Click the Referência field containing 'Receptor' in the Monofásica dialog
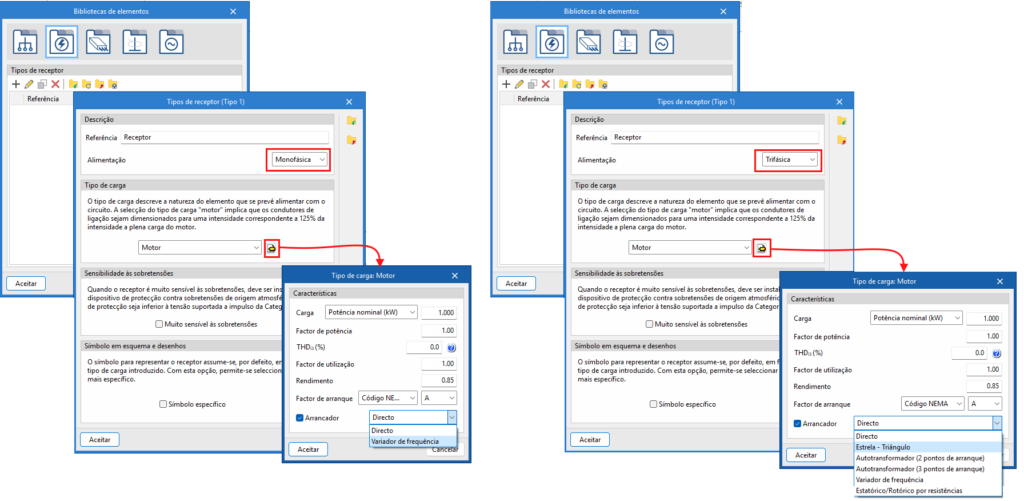 (225, 138)
